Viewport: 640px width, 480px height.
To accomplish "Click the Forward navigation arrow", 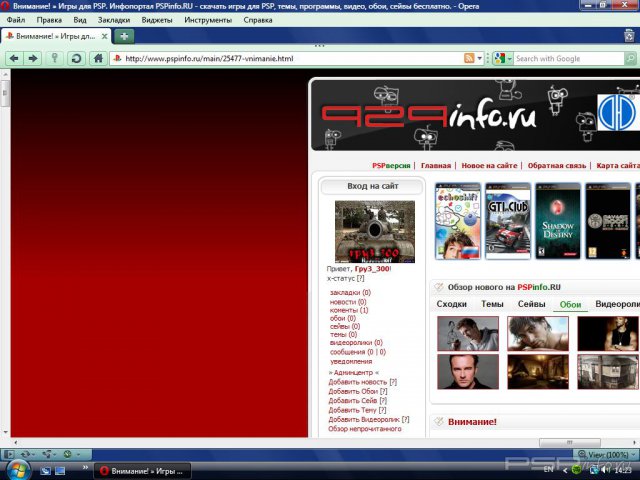I will (x=33, y=59).
